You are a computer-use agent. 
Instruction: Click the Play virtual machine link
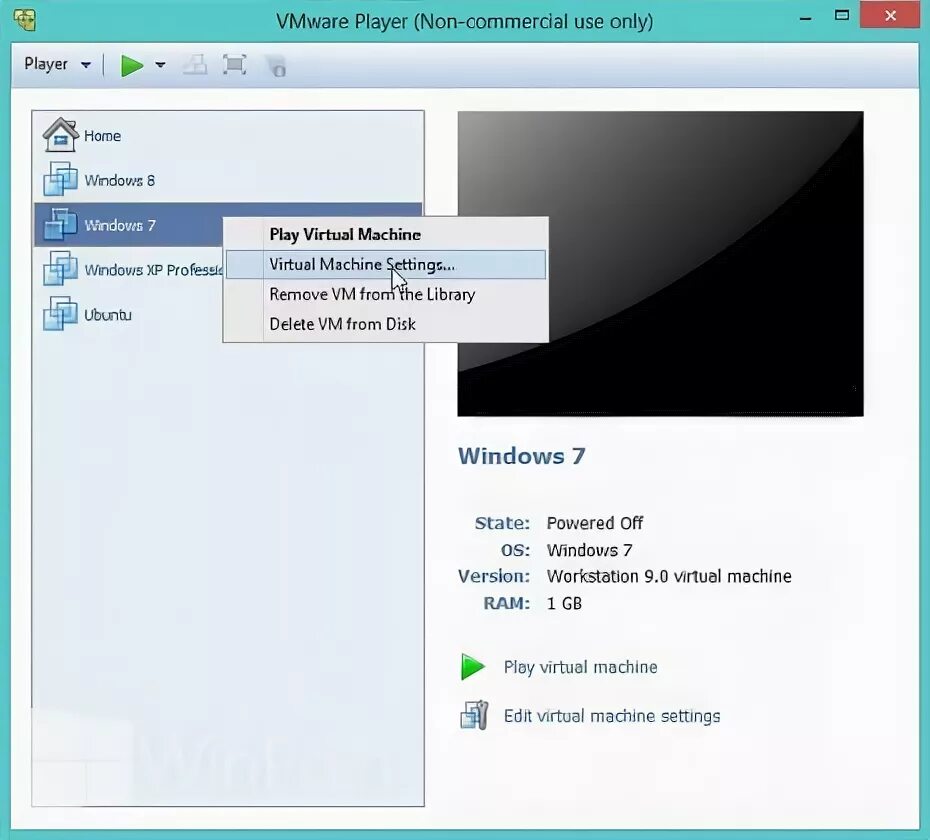click(x=580, y=667)
